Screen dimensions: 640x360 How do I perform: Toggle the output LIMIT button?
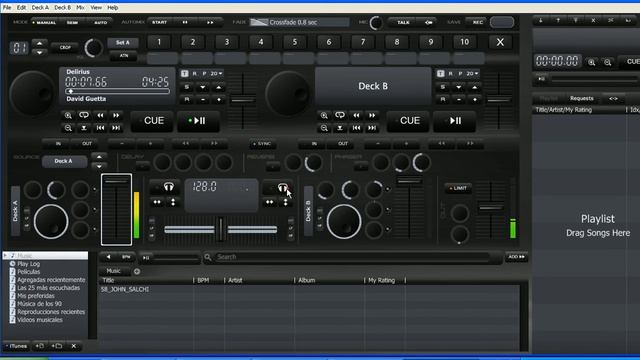coord(458,188)
